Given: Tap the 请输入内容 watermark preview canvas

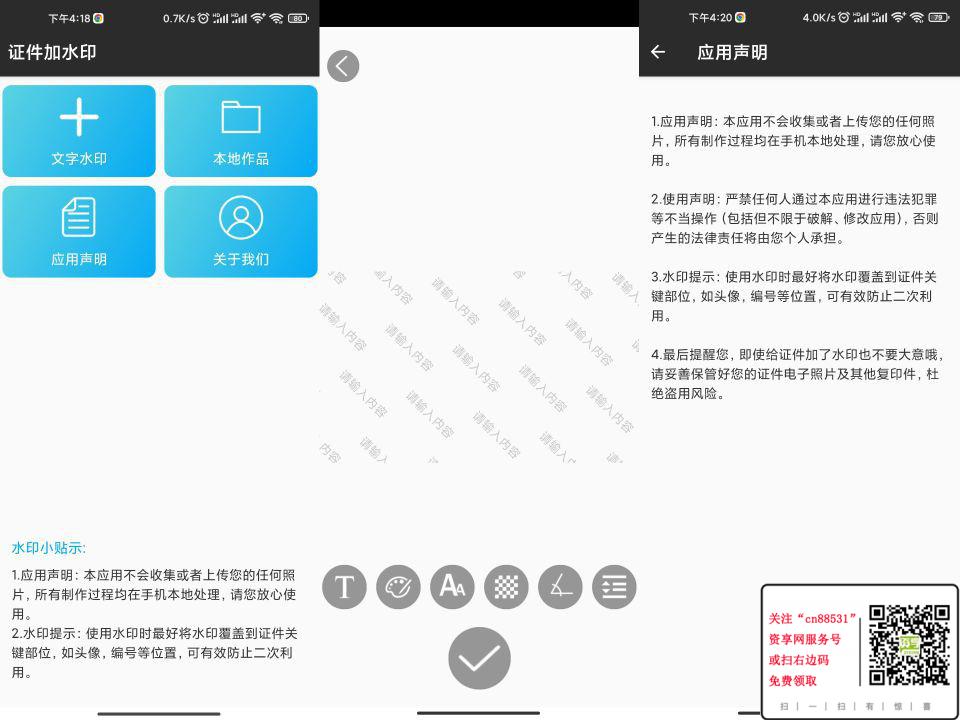Looking at the screenshot, I should [479, 365].
